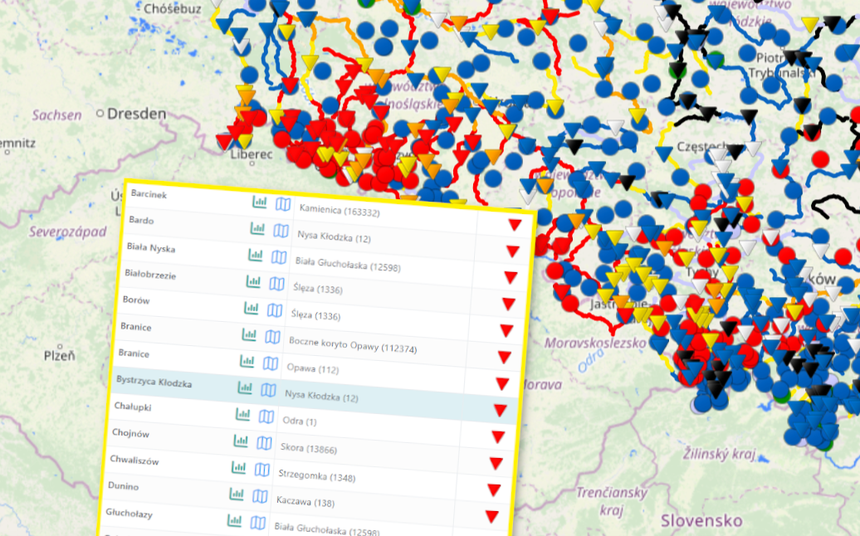Click river cell Odra (1)
The image size is (860, 536).
coord(299,421)
